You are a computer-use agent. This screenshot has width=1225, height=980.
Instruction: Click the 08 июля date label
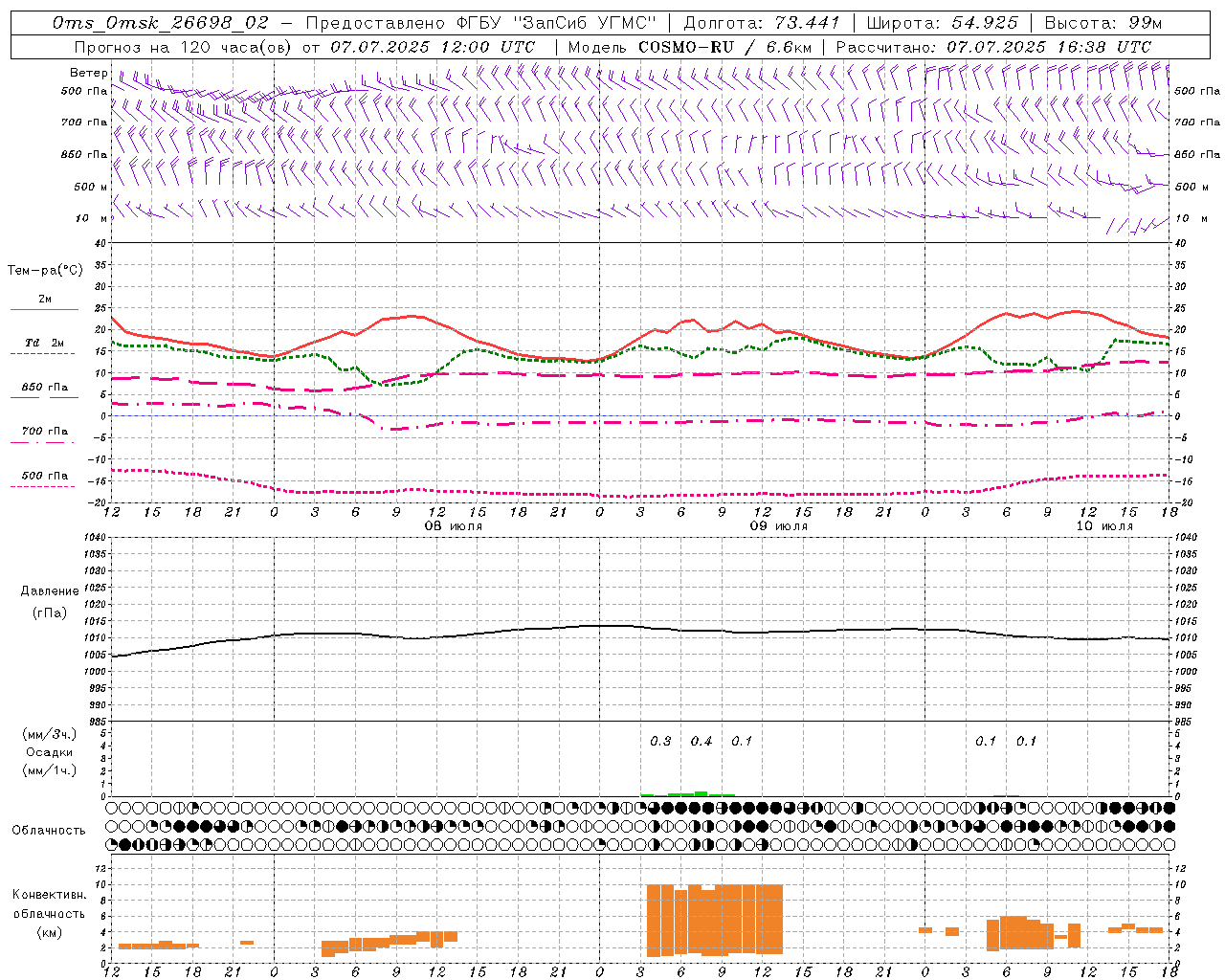(454, 526)
